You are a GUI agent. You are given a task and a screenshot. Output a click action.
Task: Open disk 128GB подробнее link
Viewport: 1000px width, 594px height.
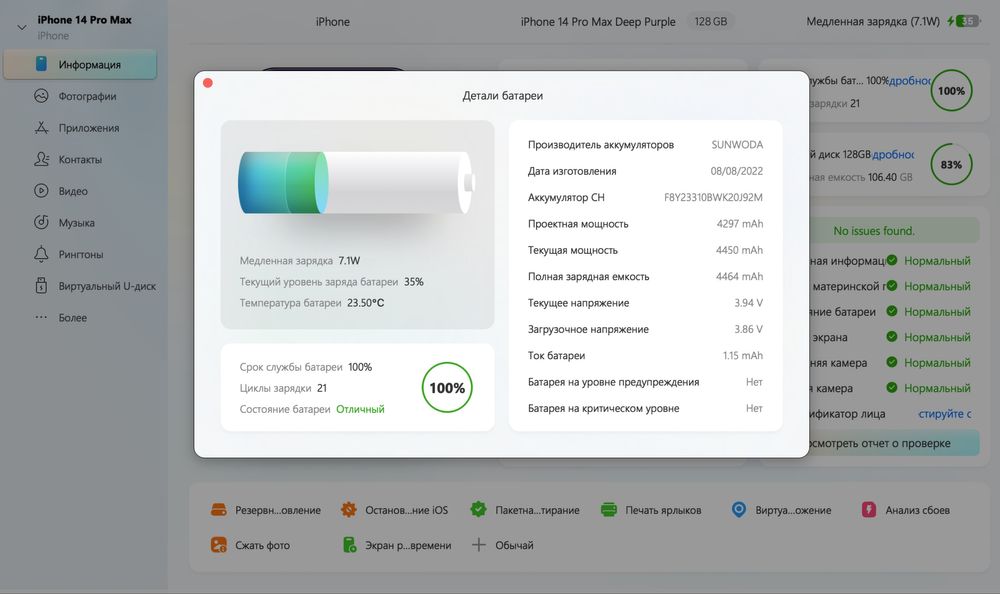(893, 154)
